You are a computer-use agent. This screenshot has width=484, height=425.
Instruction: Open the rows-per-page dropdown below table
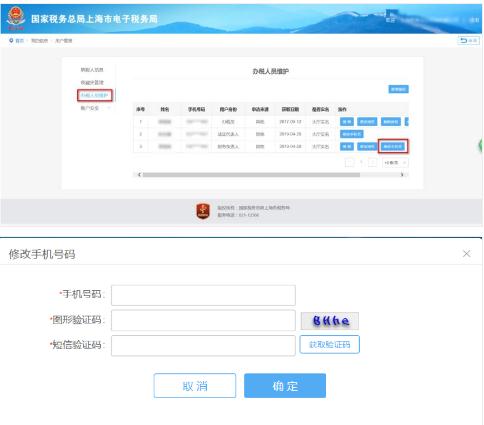coord(395,163)
